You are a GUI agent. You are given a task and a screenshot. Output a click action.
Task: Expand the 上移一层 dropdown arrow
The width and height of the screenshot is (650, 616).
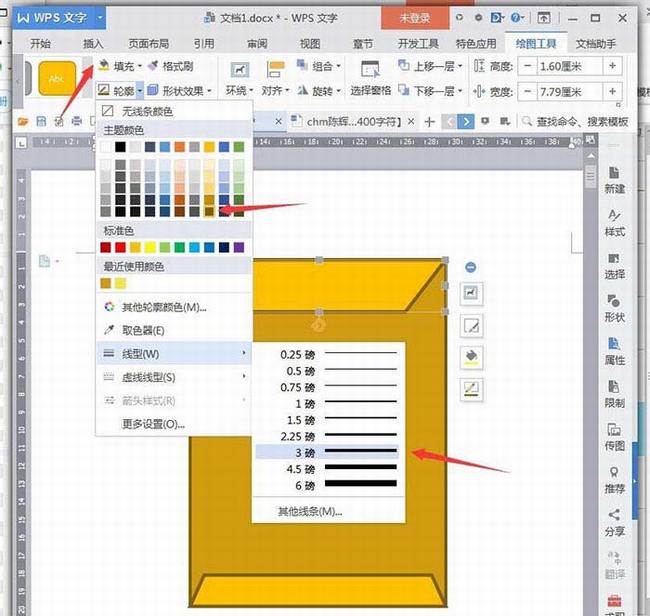pyautogui.click(x=460, y=66)
